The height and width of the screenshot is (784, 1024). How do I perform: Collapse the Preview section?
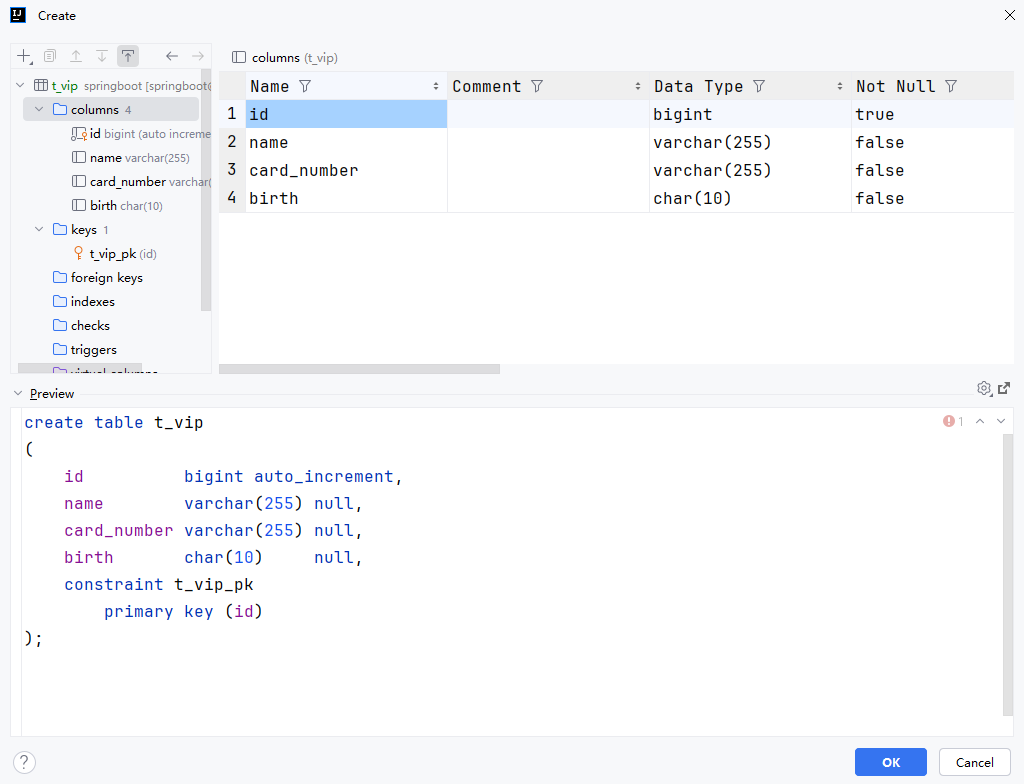[x=18, y=394]
